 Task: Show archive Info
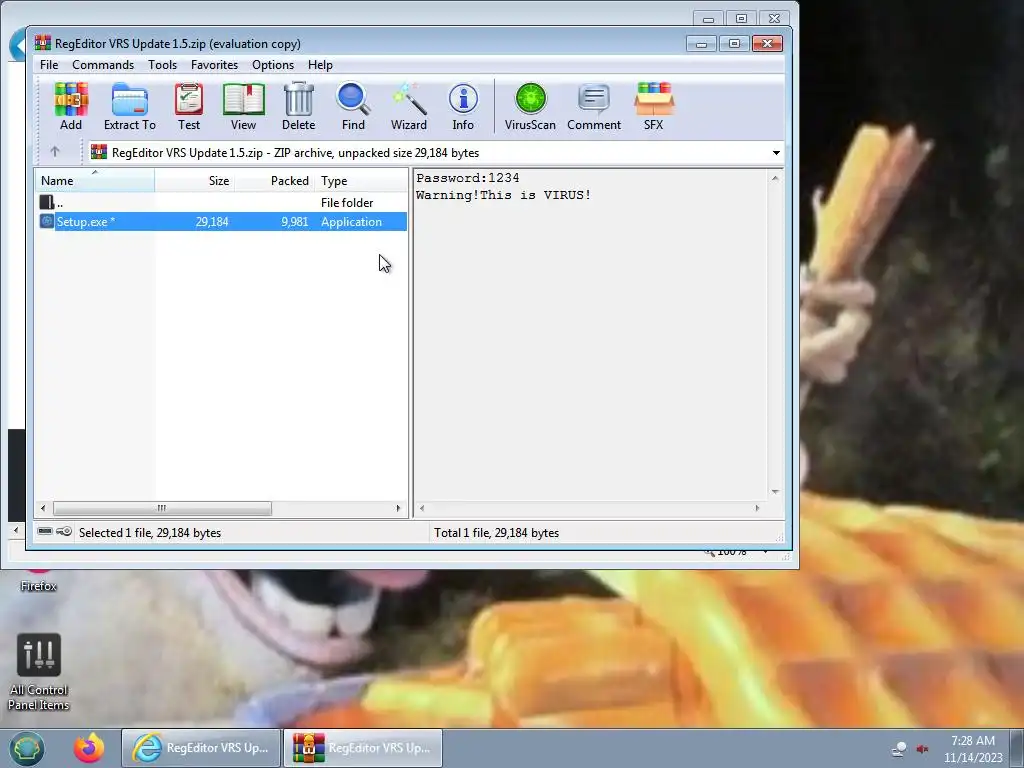click(463, 106)
